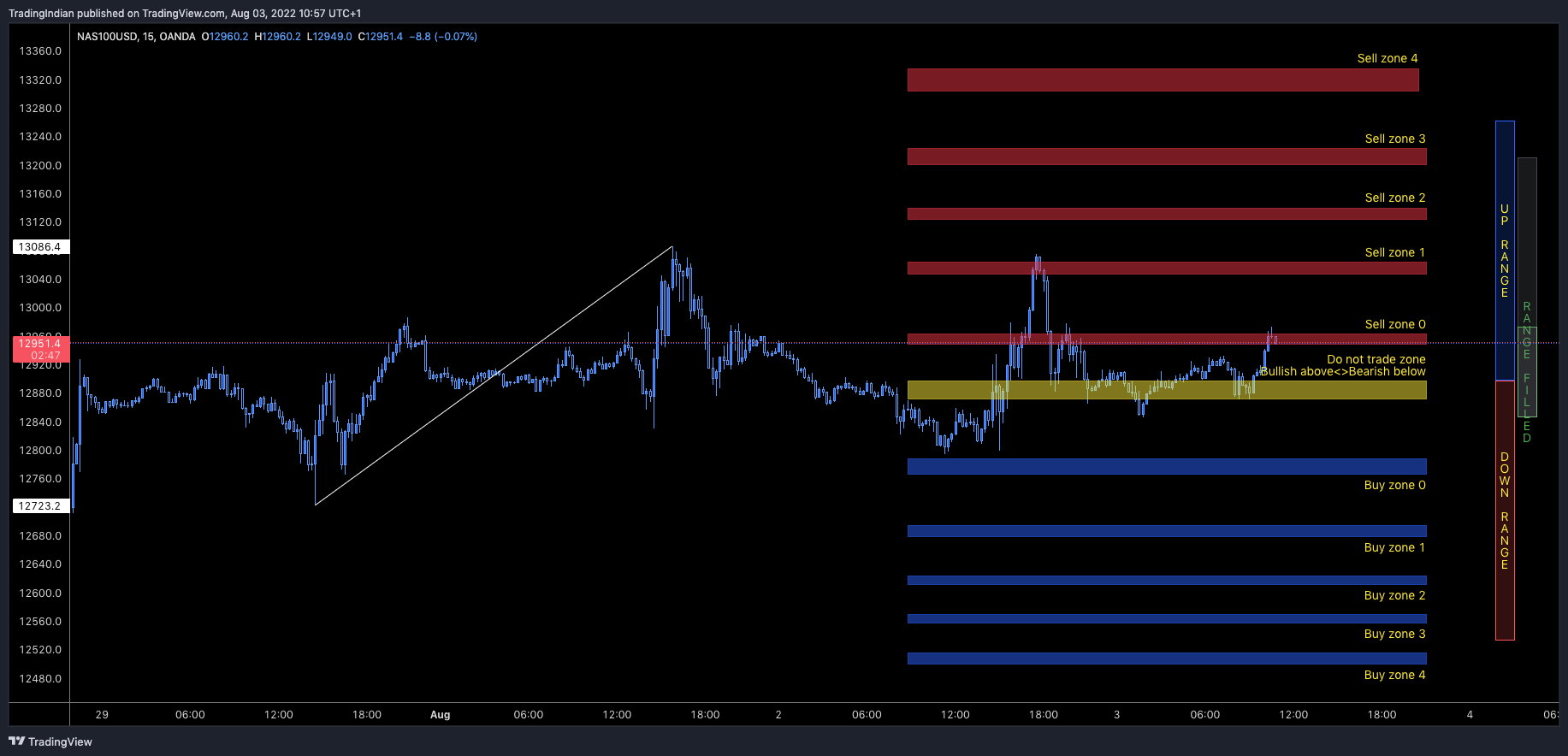Click the Buy zone 4 label

pos(1394,675)
